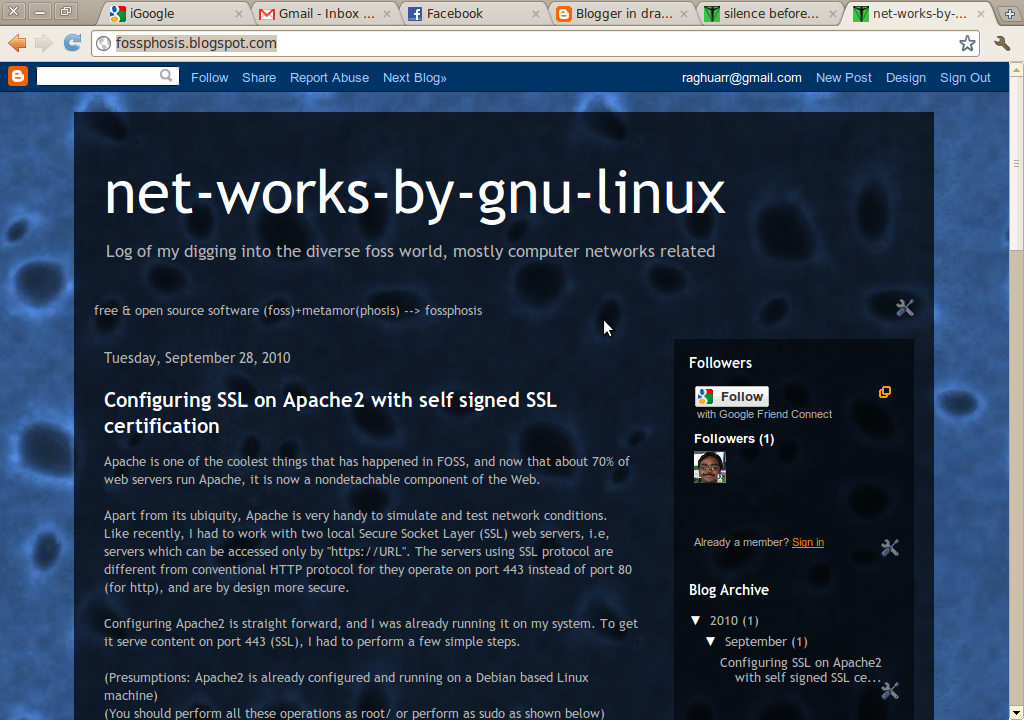Close the iGoogle tab
Screen dimensions: 1024x720
point(239,14)
